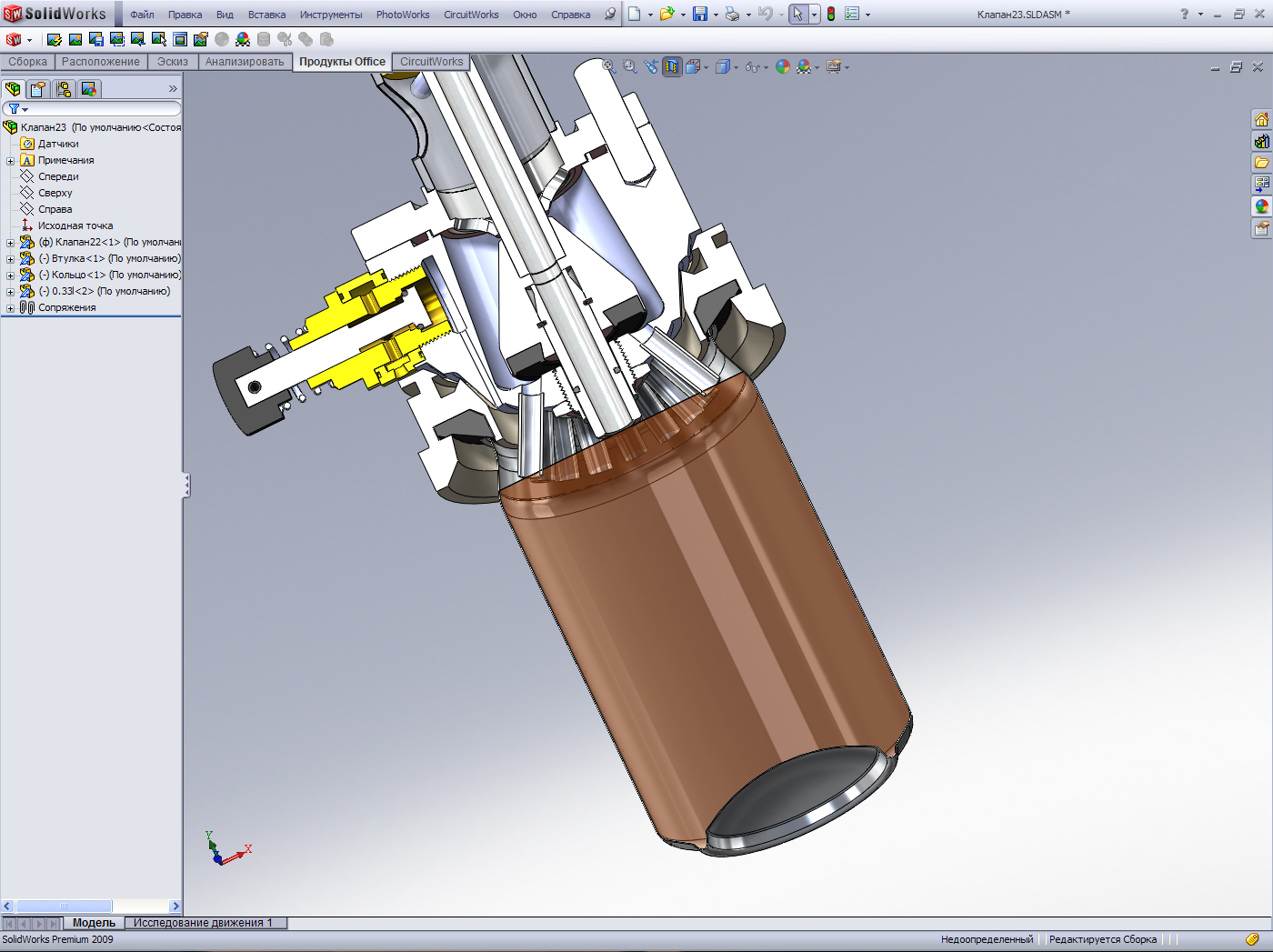Click the Save floppy disk icon
The height and width of the screenshot is (952, 1273).
click(x=700, y=14)
